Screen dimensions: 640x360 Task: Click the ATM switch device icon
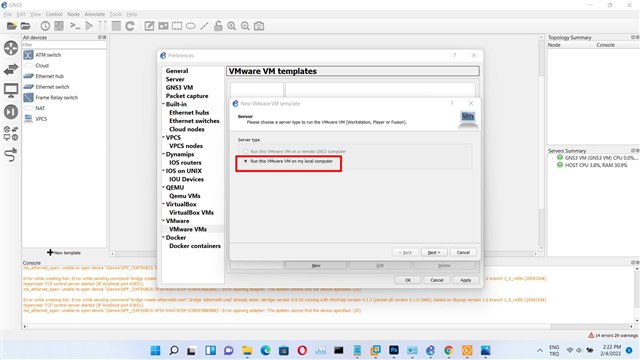point(28,55)
